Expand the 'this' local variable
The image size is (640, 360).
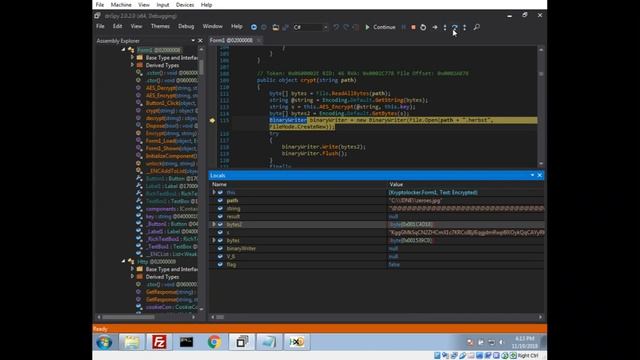click(214, 192)
